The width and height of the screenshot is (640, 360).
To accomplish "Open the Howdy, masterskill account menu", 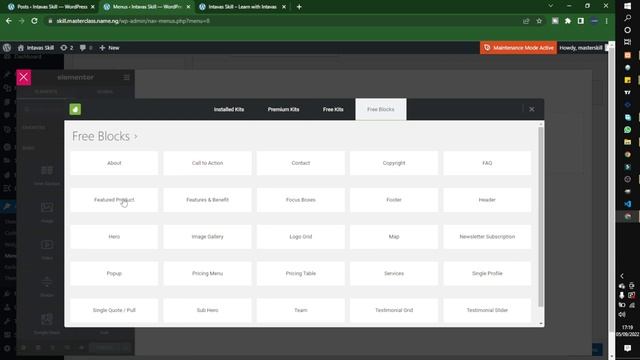I will click(x=583, y=48).
